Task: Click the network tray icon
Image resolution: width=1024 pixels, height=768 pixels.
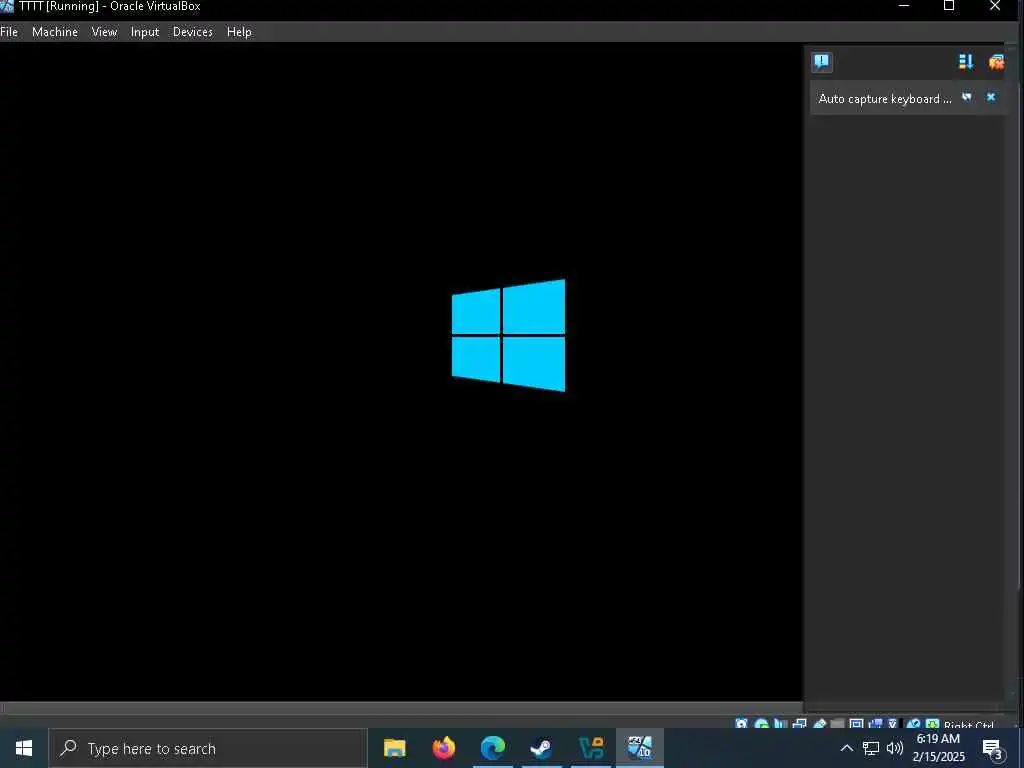Action: click(871, 748)
